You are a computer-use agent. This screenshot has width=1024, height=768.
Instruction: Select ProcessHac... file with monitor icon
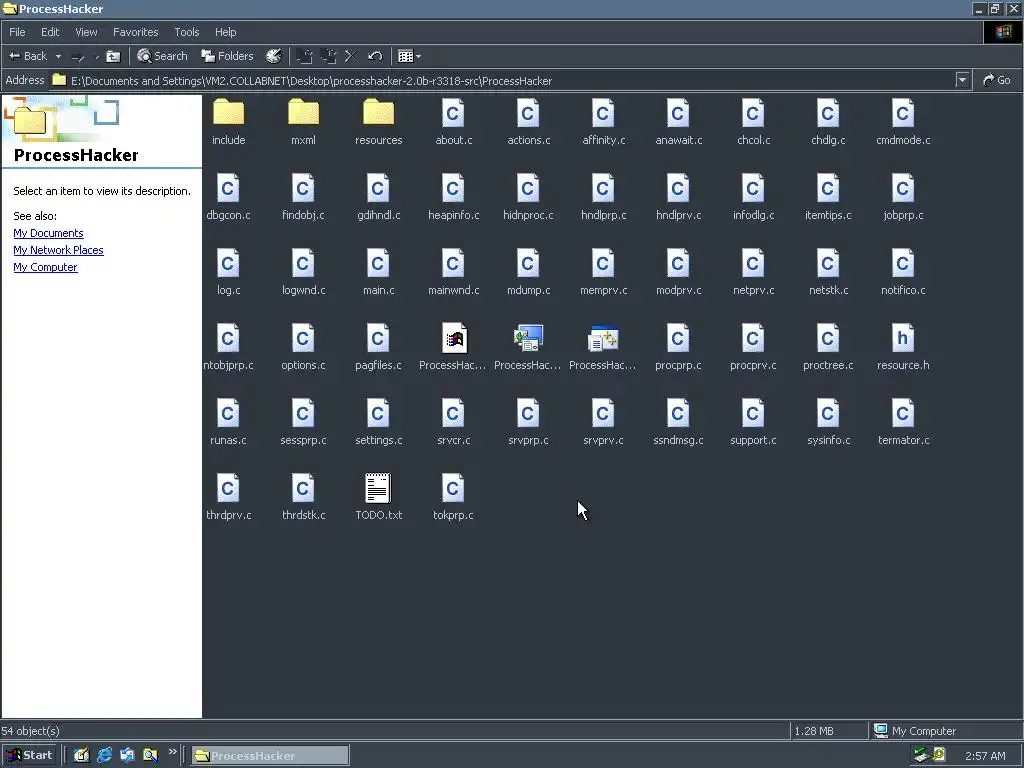528,338
